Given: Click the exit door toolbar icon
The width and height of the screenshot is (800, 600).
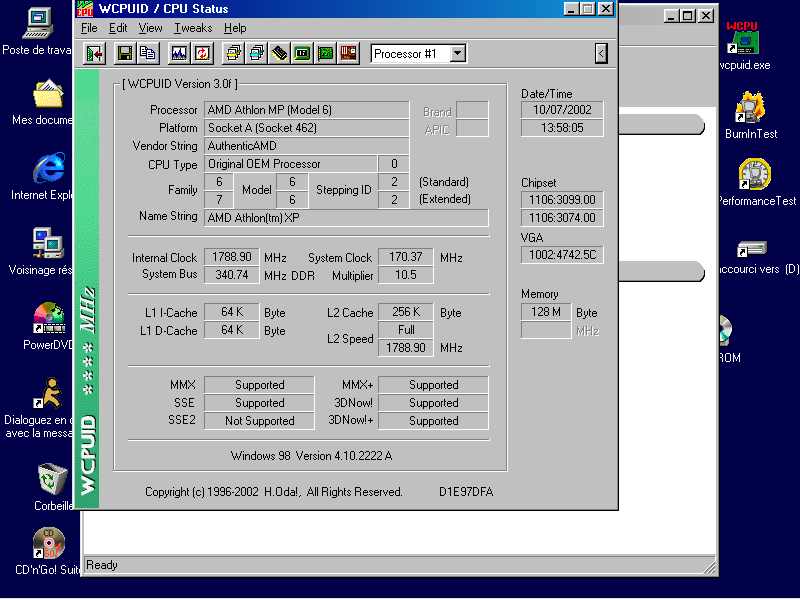Looking at the screenshot, I should 94,53.
